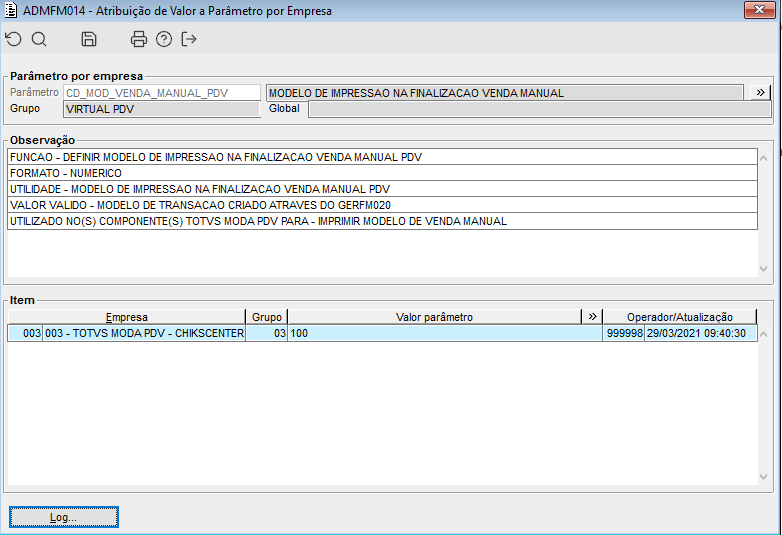This screenshot has height=535, width=782.
Task: Select the observation line starting with VALOR VALIDO
Action: point(383,205)
